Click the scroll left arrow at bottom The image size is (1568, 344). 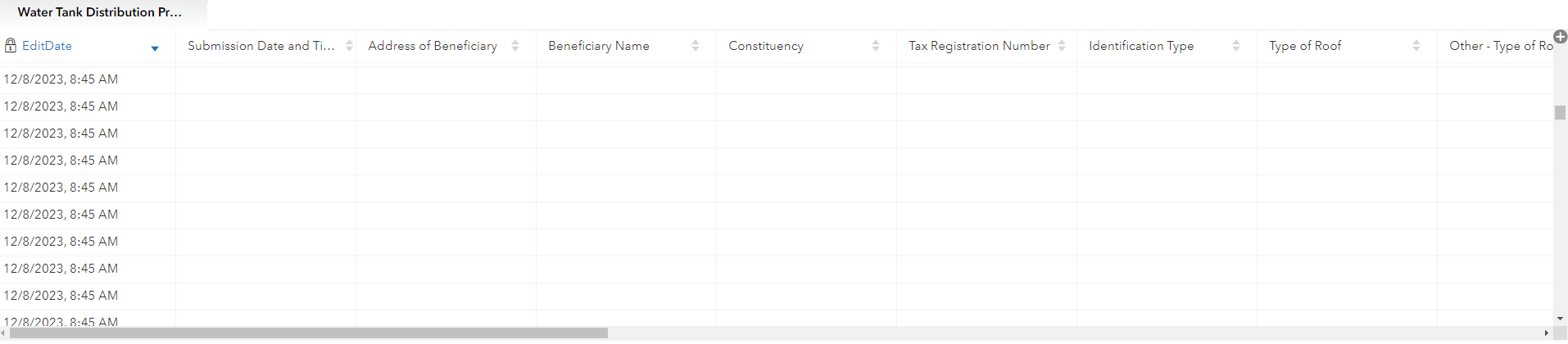[5, 333]
